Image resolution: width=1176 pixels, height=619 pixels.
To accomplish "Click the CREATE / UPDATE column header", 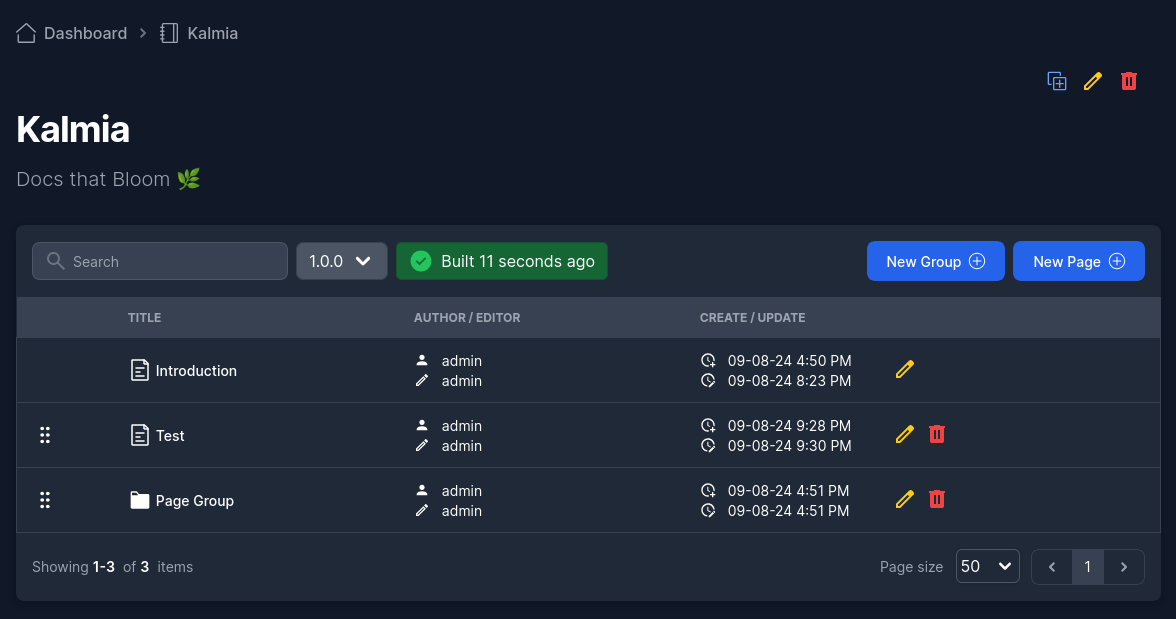I will tap(752, 317).
